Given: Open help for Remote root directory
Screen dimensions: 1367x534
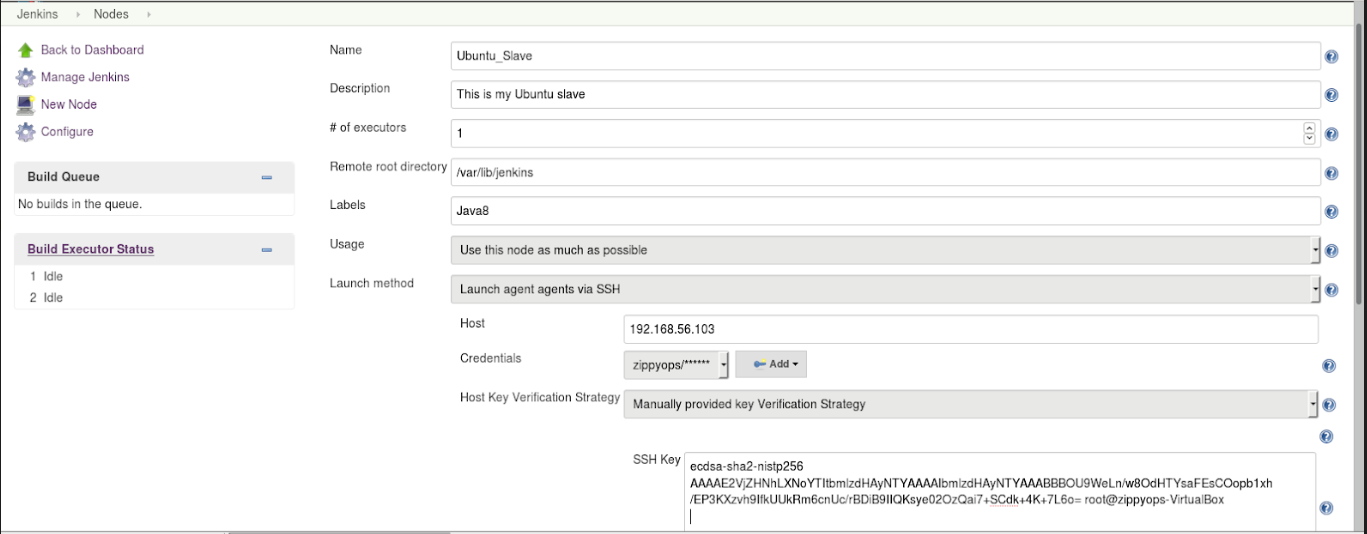Looking at the screenshot, I should (x=1331, y=173).
